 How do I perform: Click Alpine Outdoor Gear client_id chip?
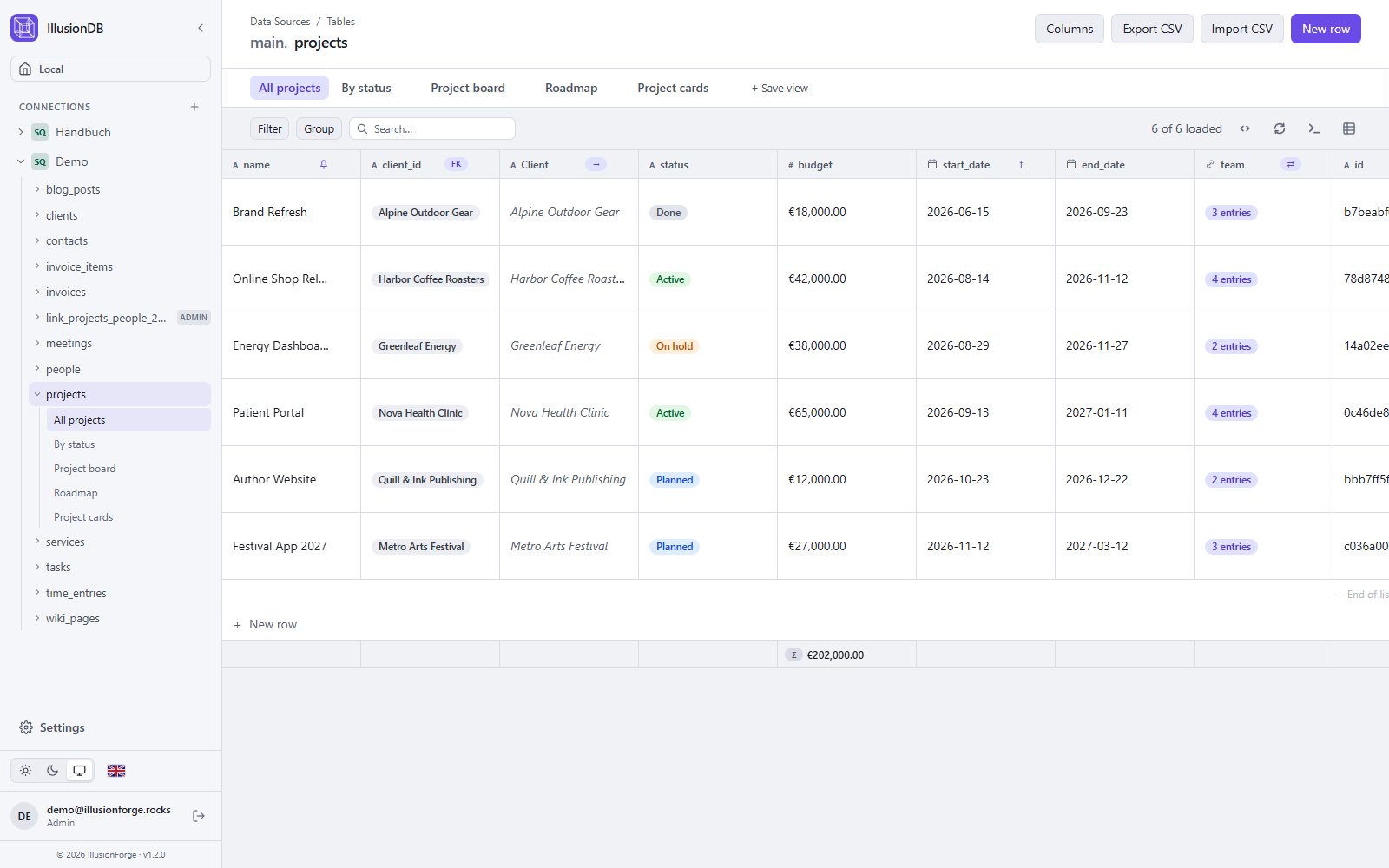click(425, 213)
